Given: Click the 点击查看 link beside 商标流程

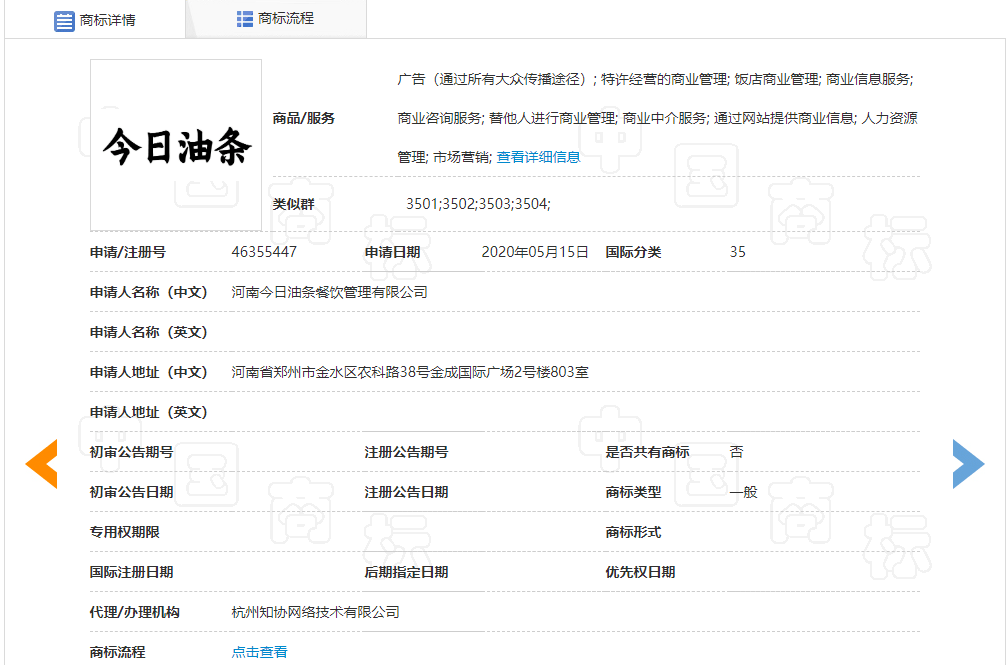Looking at the screenshot, I should (x=259, y=652).
